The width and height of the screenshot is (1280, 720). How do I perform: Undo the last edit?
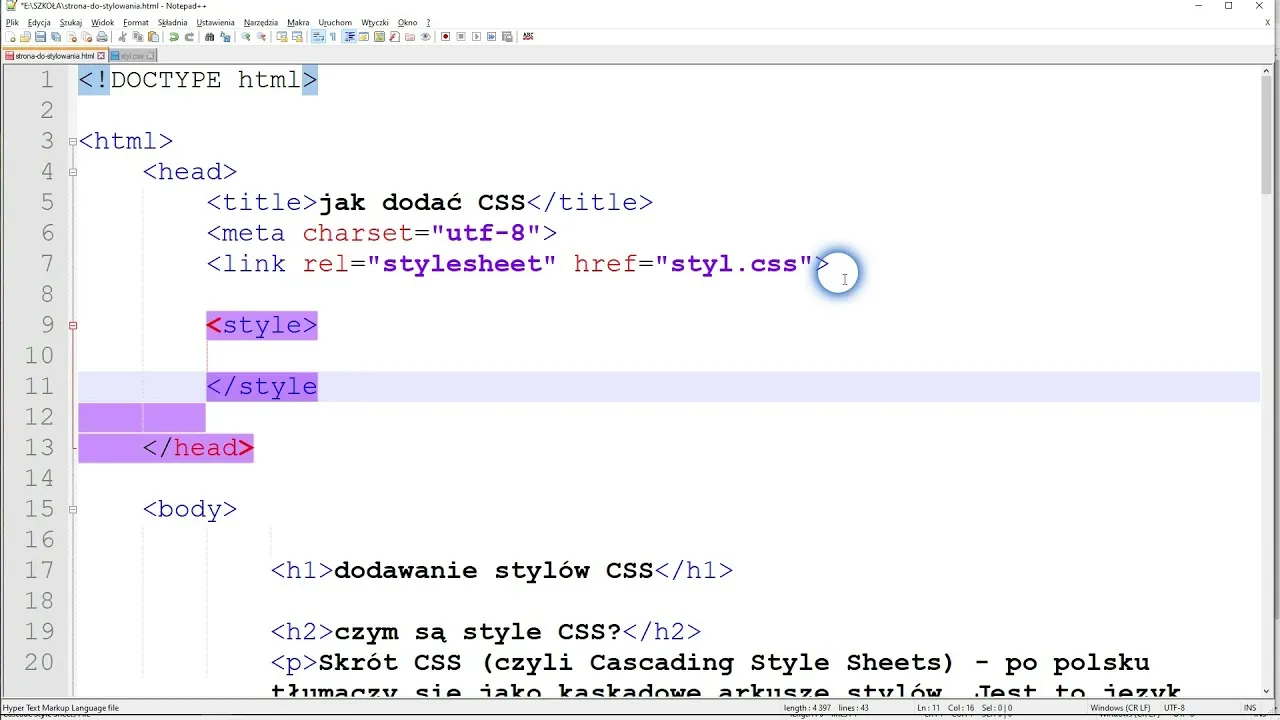click(x=176, y=36)
